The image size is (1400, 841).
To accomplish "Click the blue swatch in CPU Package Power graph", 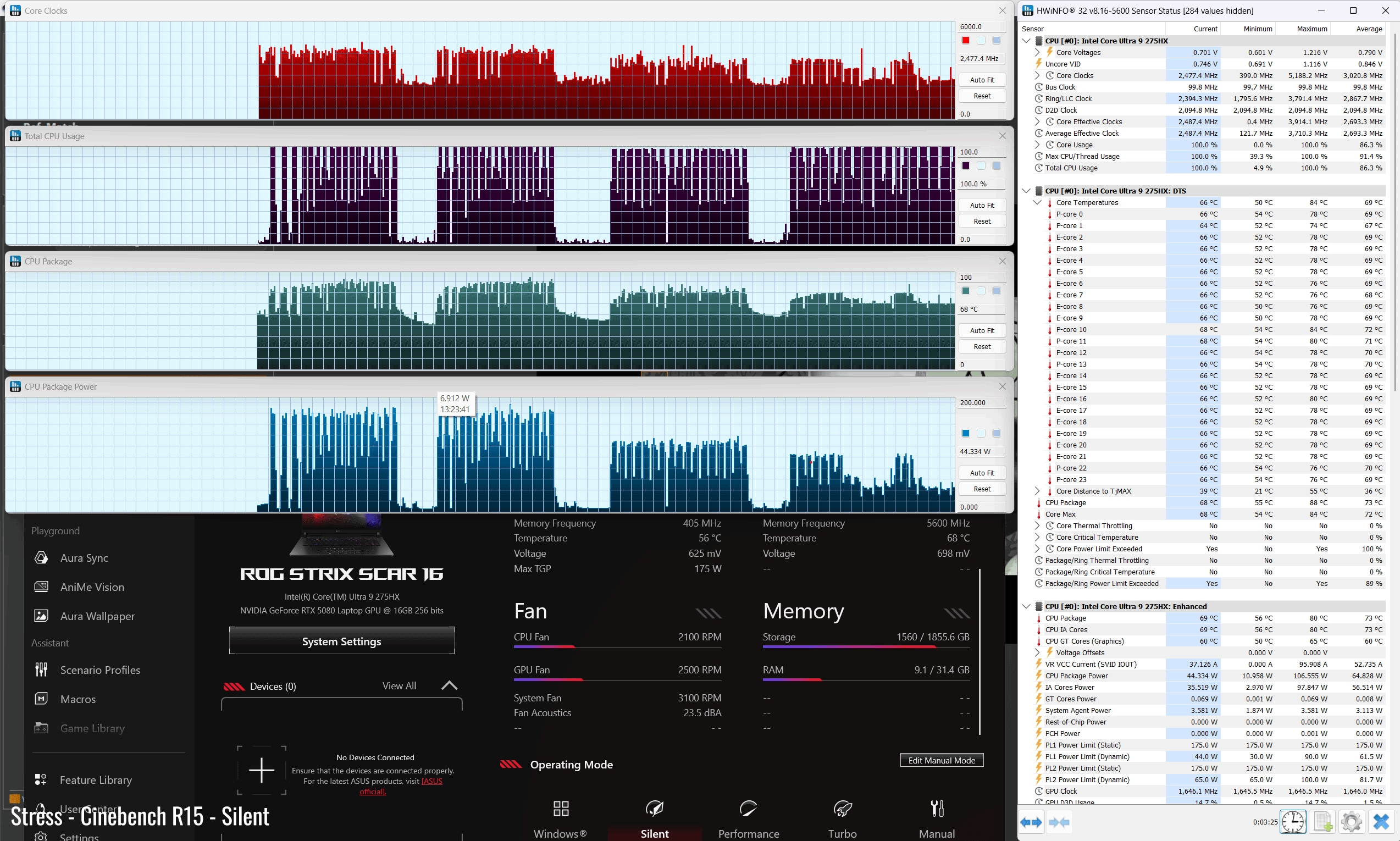I will click(x=965, y=433).
